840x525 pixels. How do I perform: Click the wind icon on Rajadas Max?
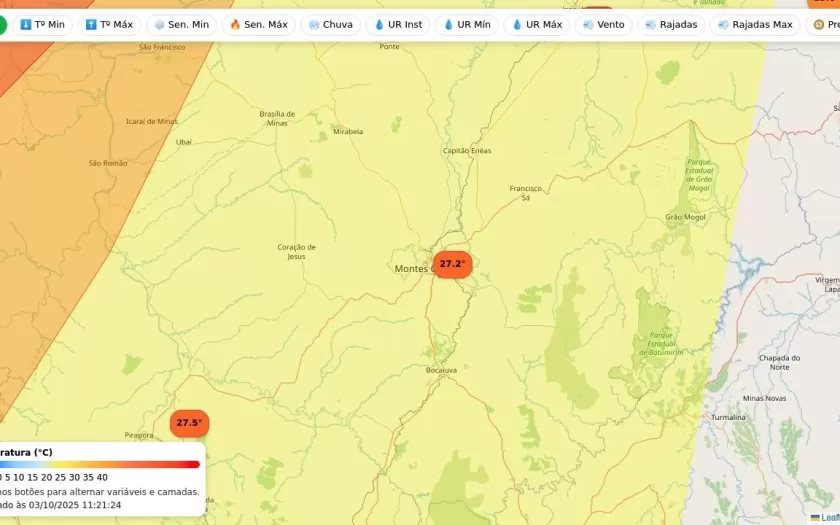[x=723, y=24]
